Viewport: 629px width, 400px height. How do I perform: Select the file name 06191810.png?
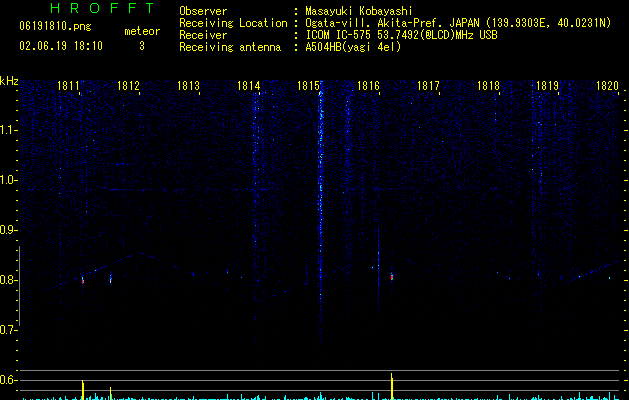pos(55,26)
